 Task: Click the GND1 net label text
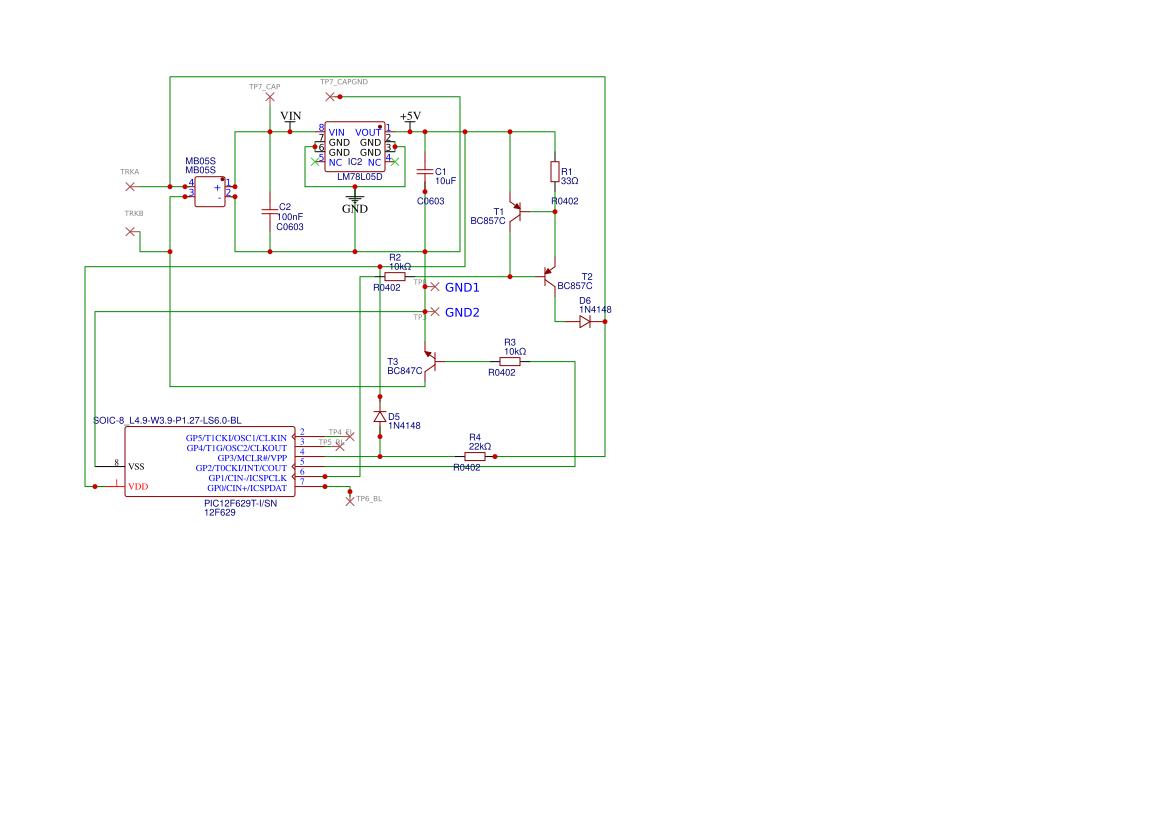[462, 287]
